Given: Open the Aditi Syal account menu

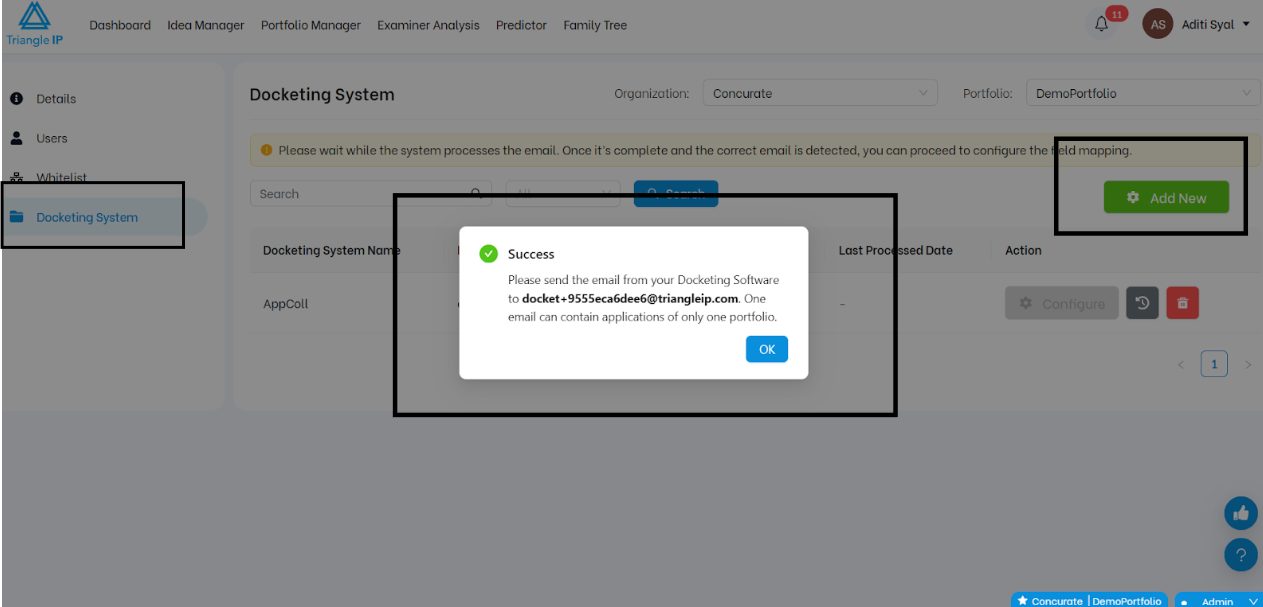Looking at the screenshot, I should click(x=1216, y=25).
